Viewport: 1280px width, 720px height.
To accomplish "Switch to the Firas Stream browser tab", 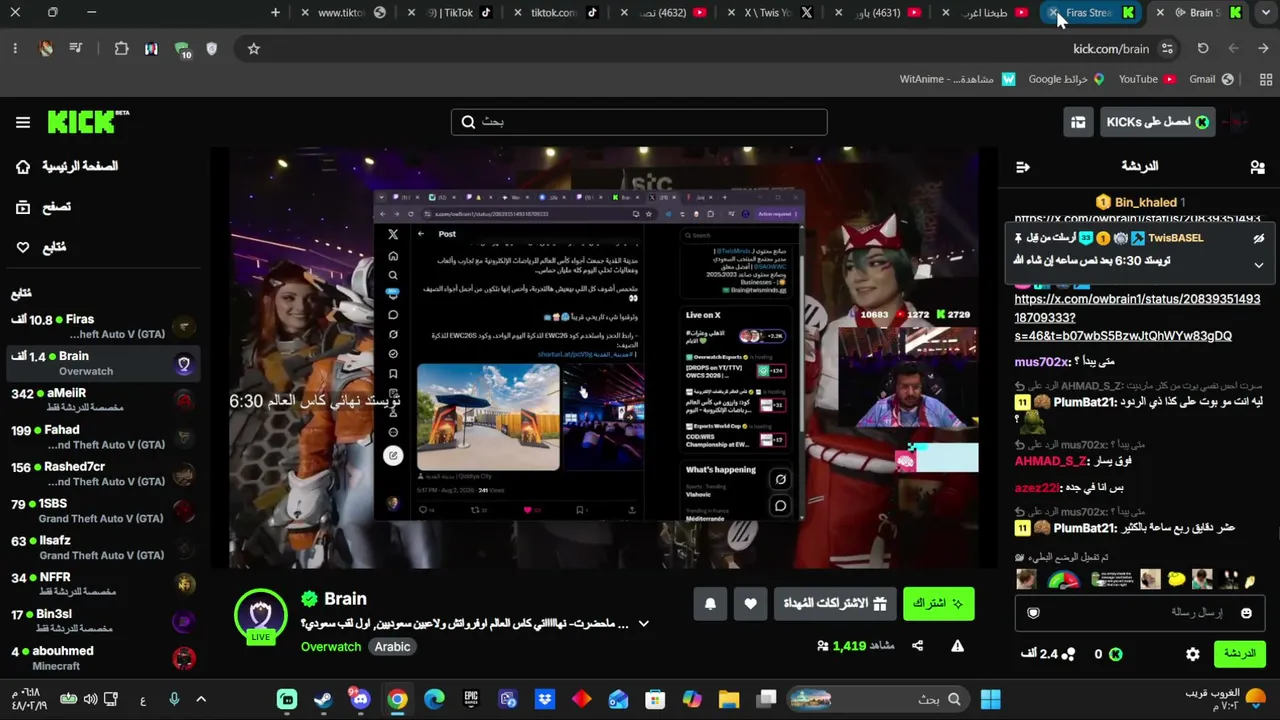I will pyautogui.click(x=1090, y=13).
